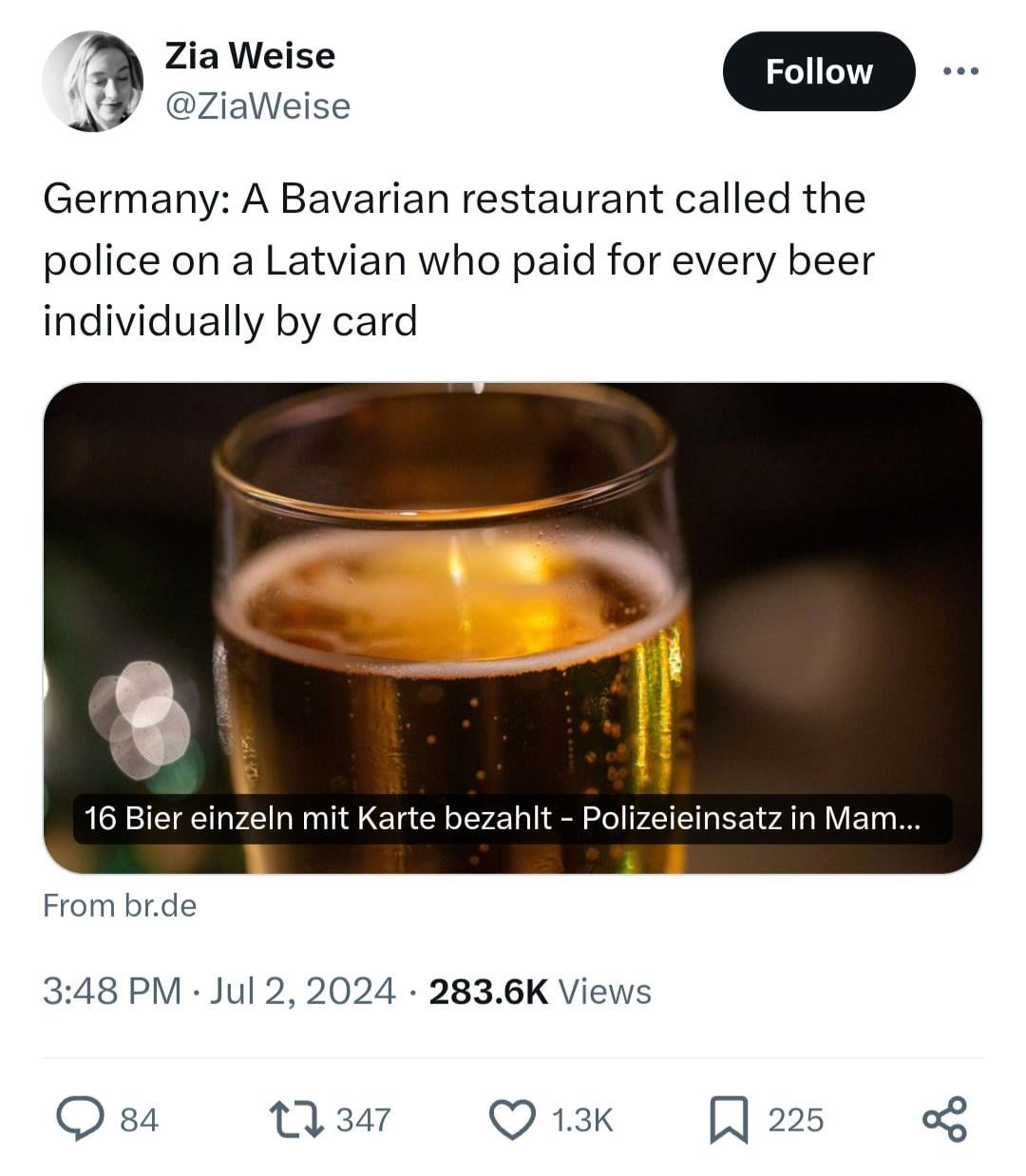Click the 84 replies count
1026x1176 pixels.
click(x=139, y=1120)
